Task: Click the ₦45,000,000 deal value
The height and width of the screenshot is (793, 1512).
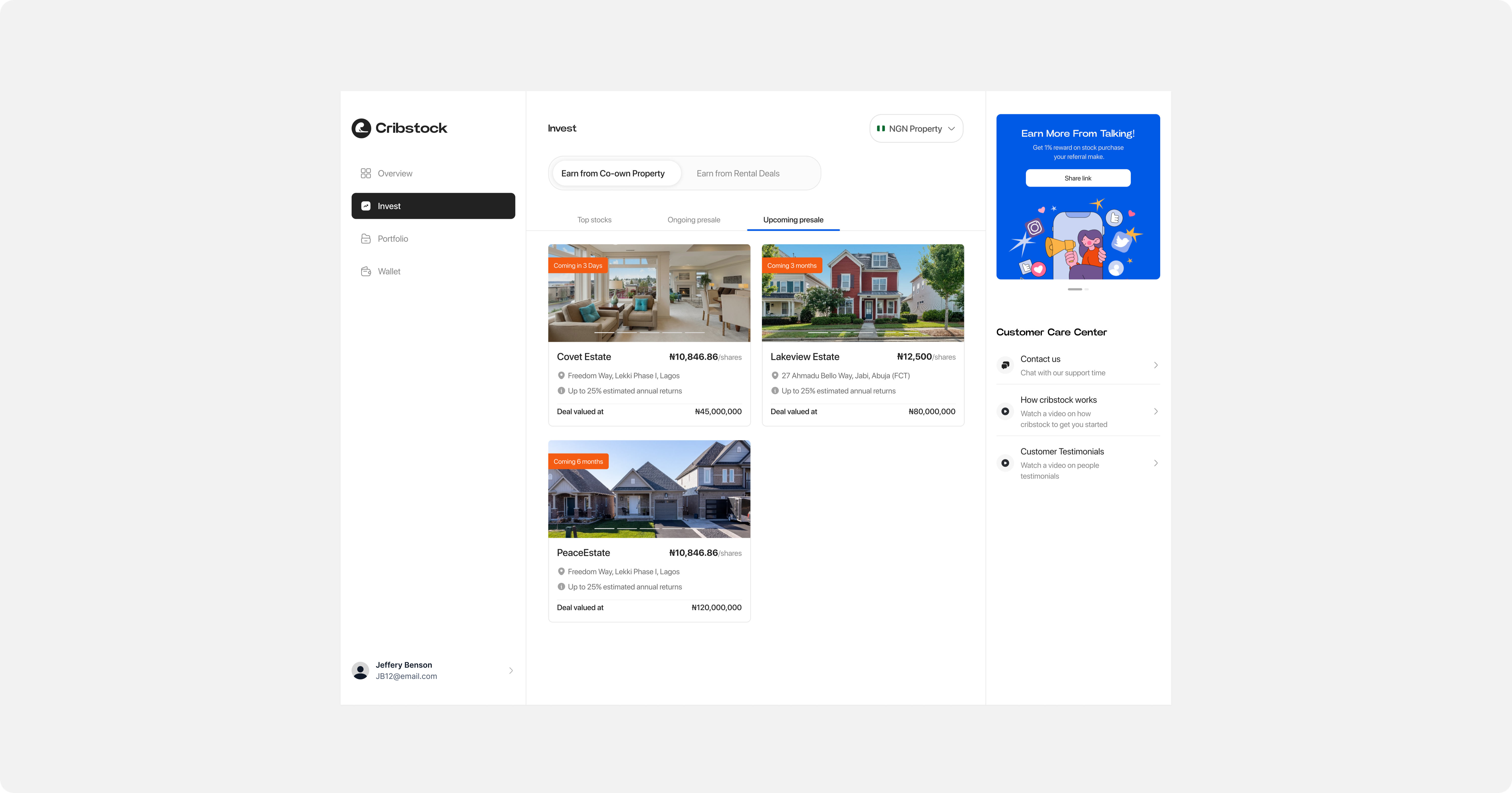Action: pyautogui.click(x=718, y=412)
